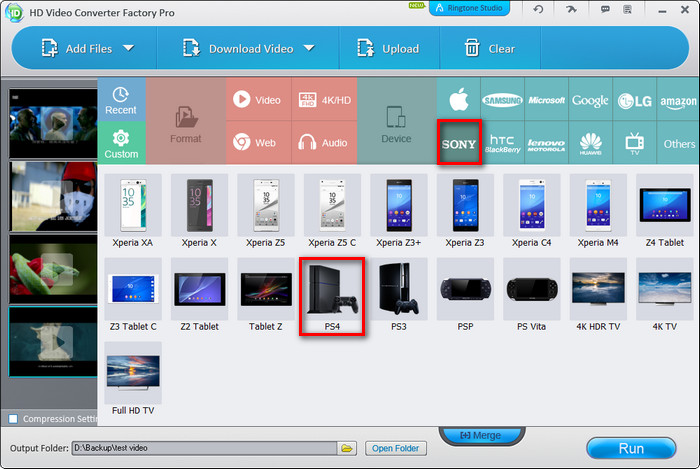Image resolution: width=700 pixels, height=469 pixels.
Task: Select the PSP device profile
Action: click(x=465, y=295)
